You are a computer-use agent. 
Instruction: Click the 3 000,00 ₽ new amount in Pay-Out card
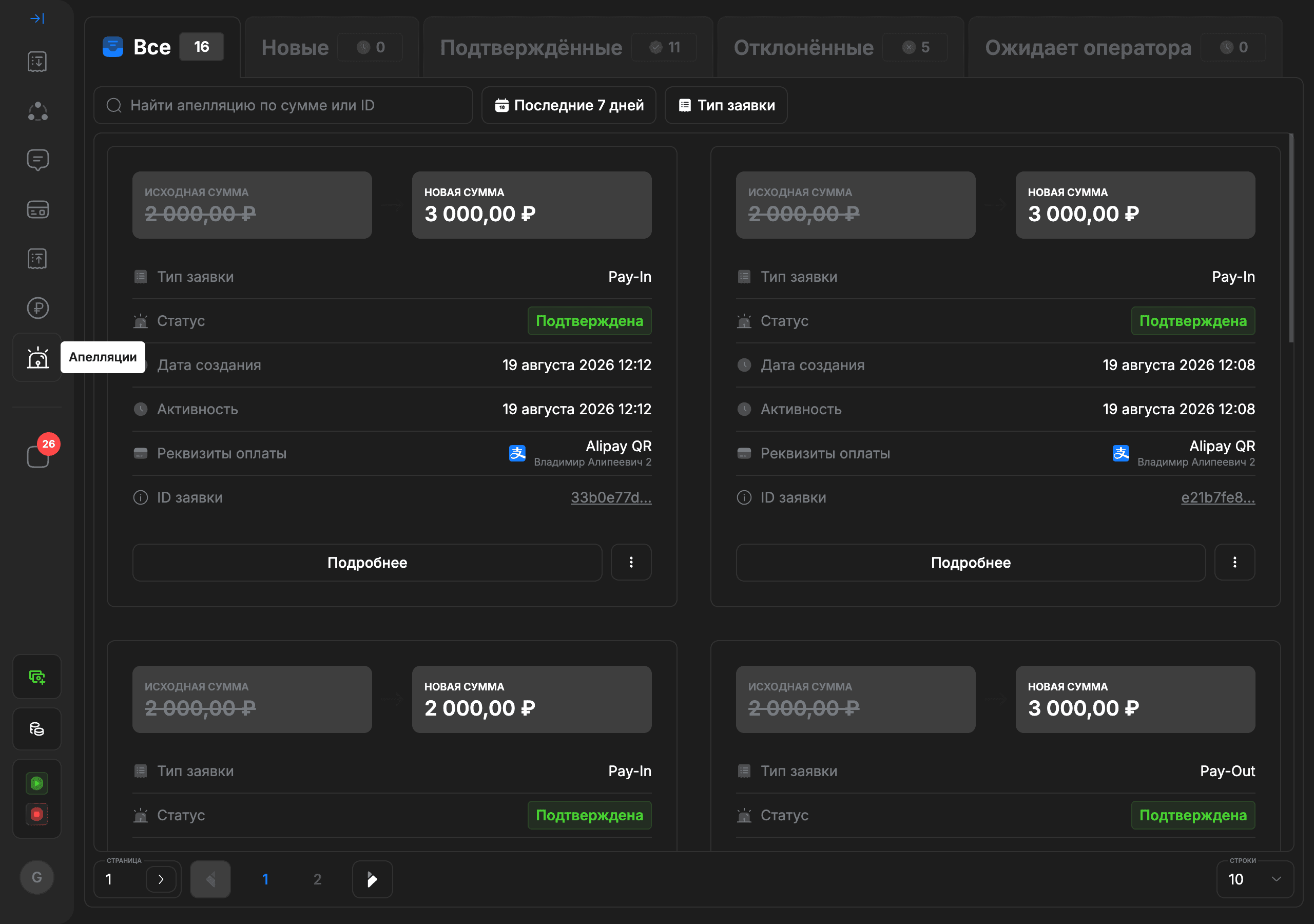click(x=1084, y=708)
